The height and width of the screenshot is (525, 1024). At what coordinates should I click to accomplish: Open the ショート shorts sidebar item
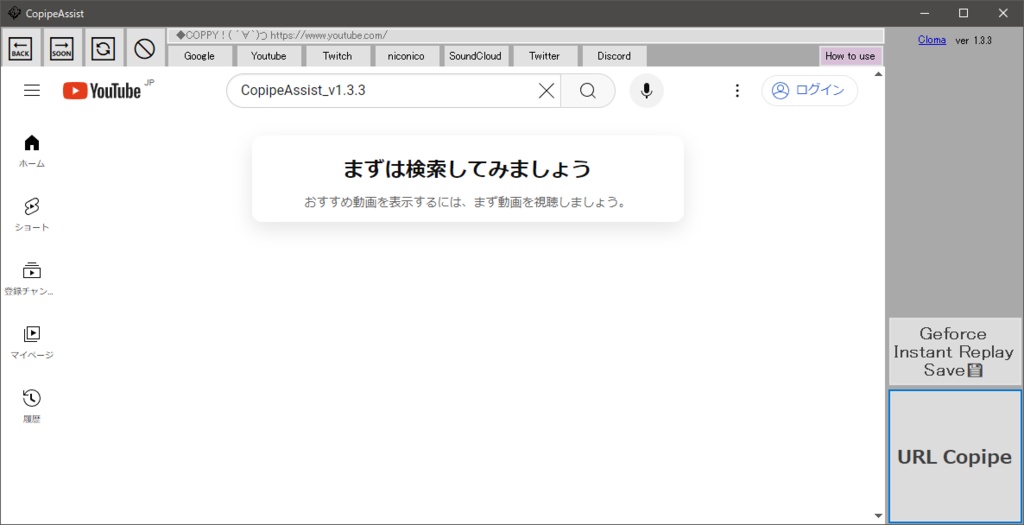click(32, 215)
